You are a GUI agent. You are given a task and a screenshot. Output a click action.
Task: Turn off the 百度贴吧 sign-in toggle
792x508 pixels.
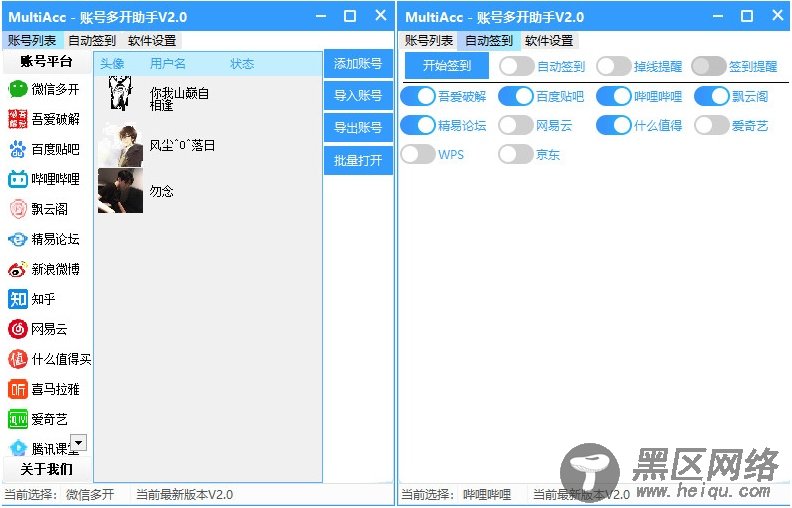pos(516,96)
